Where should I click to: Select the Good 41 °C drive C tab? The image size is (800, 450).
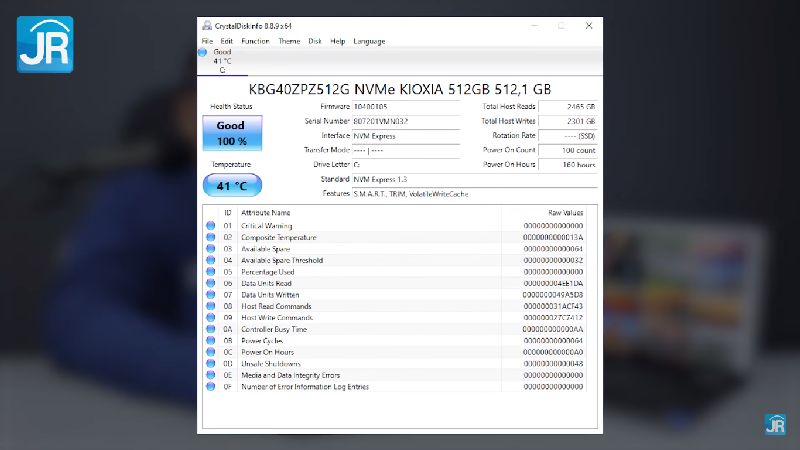coord(221,60)
